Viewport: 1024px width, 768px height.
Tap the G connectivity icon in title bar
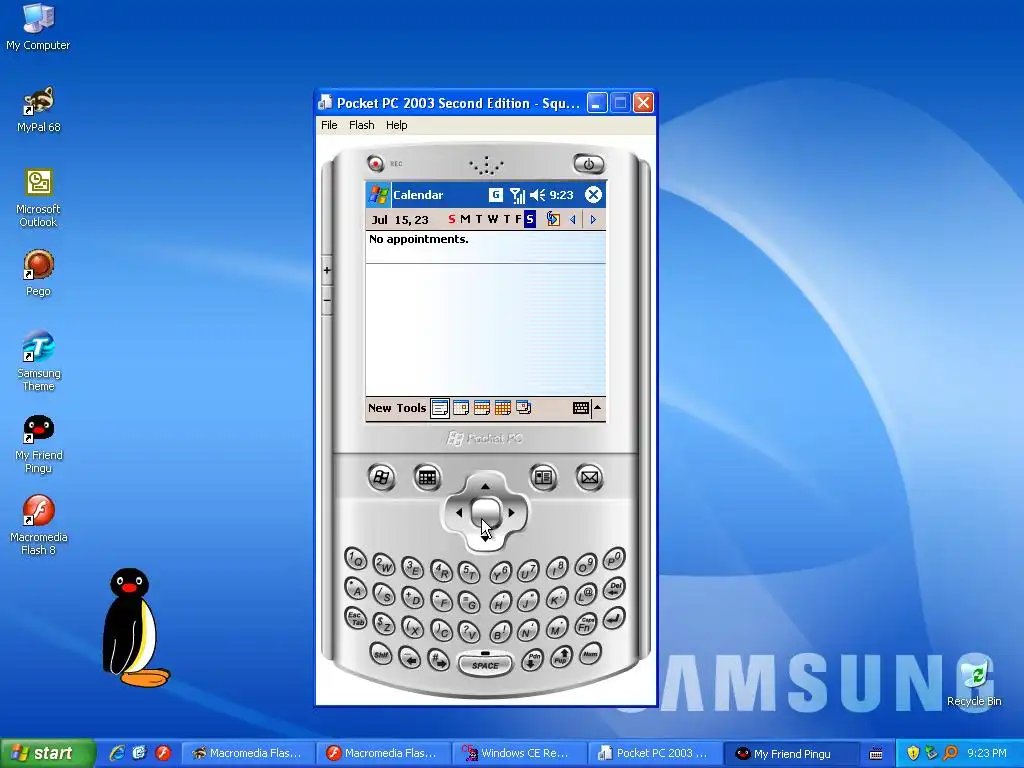496,195
